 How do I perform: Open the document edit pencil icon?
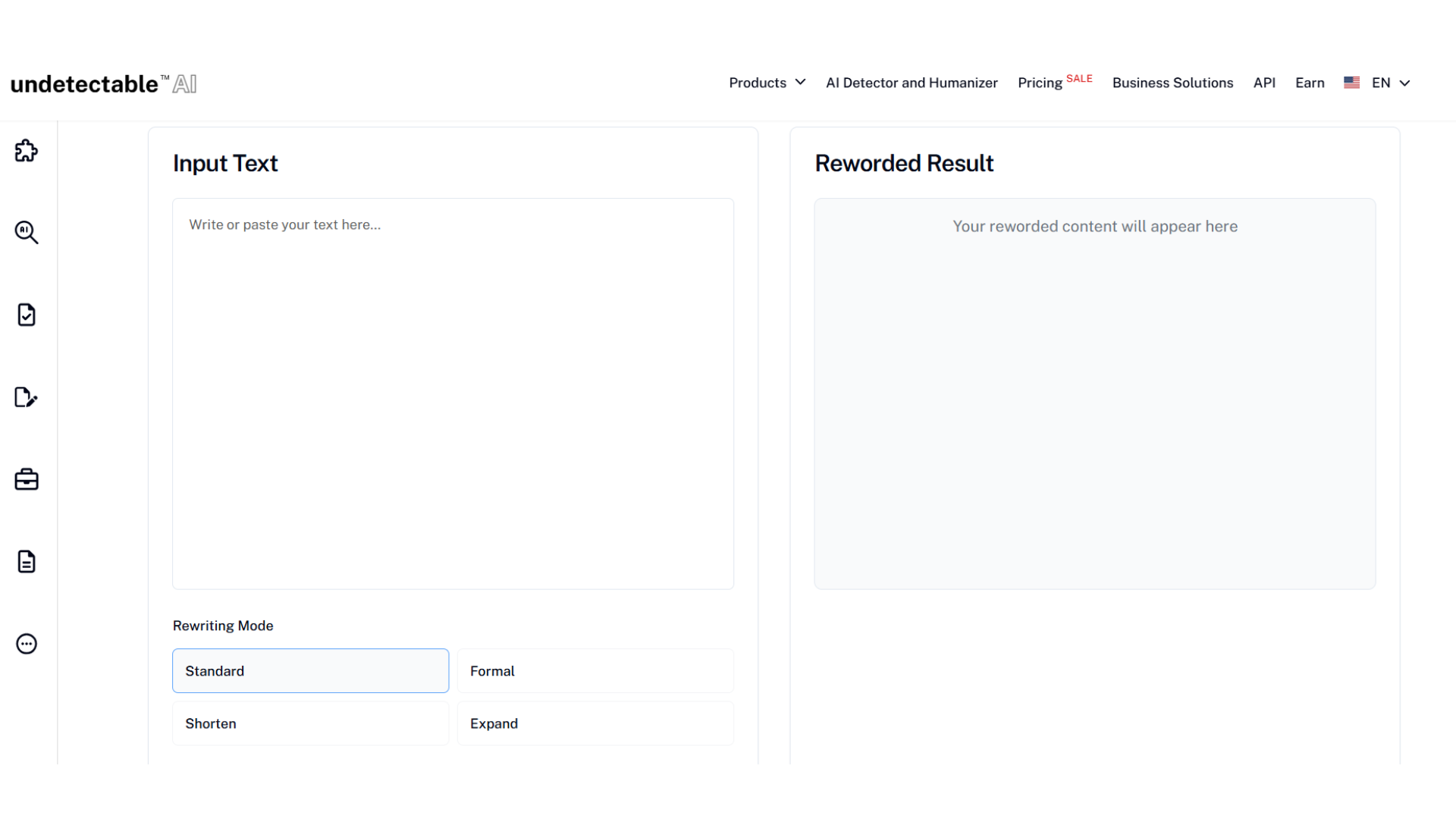tap(27, 397)
